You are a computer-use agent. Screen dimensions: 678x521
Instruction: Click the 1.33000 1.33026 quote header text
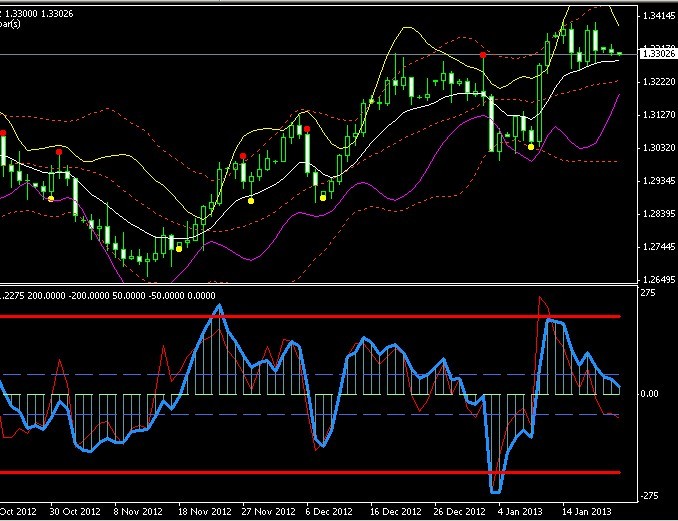tap(40, 14)
